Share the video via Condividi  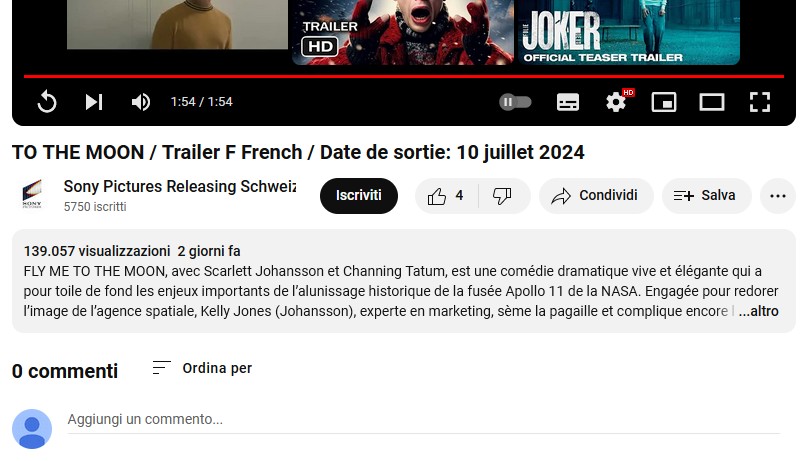pyautogui.click(x=596, y=196)
